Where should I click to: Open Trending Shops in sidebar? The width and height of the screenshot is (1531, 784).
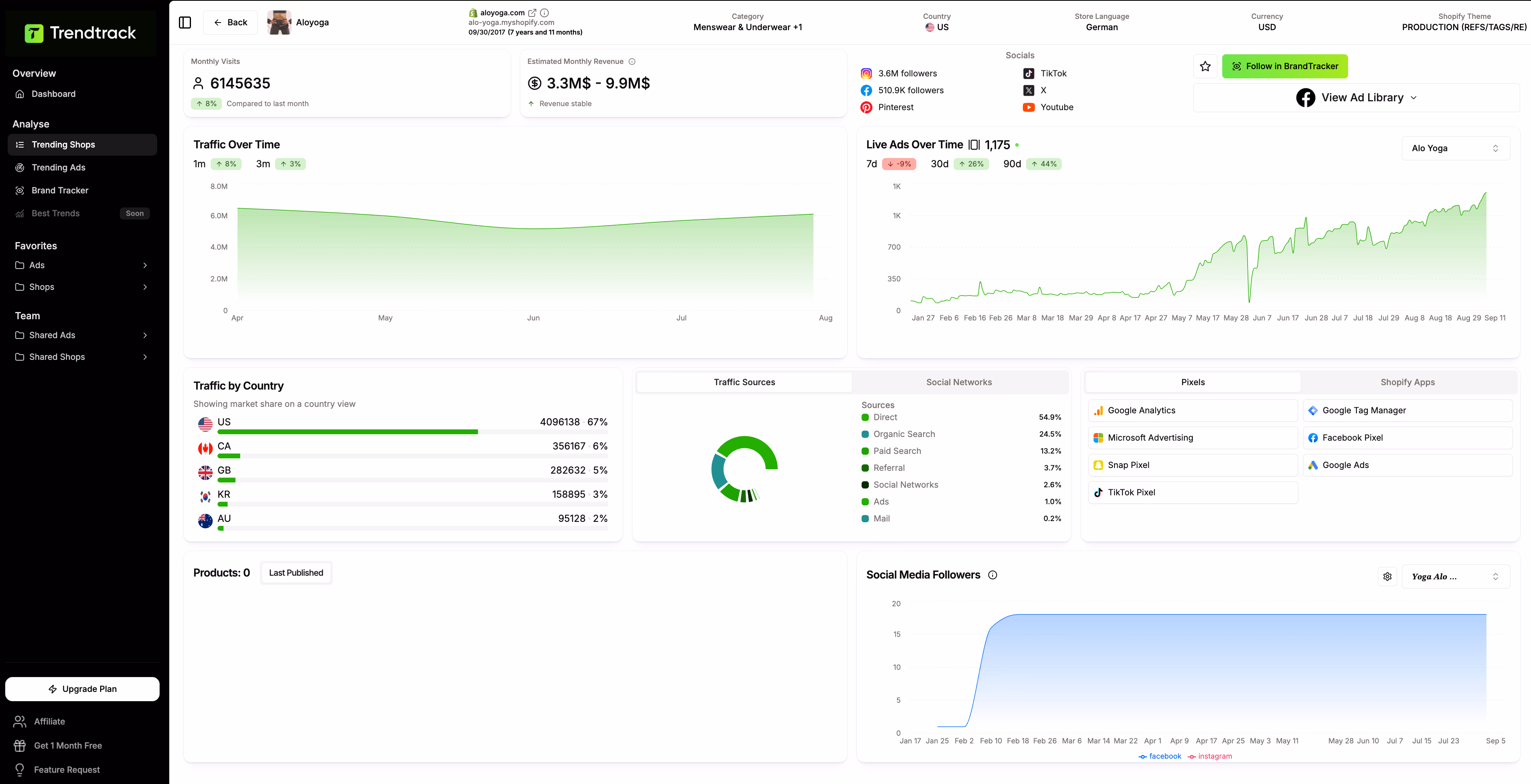point(82,145)
